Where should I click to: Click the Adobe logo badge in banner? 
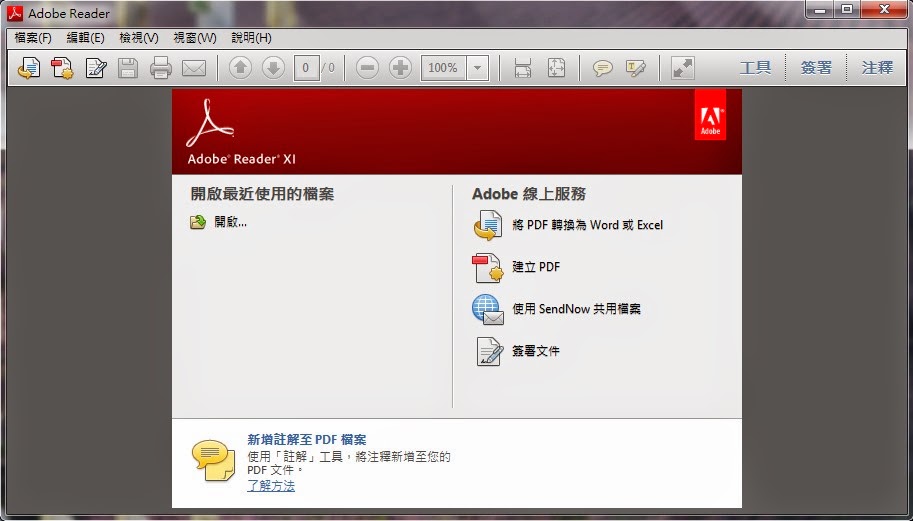click(710, 115)
